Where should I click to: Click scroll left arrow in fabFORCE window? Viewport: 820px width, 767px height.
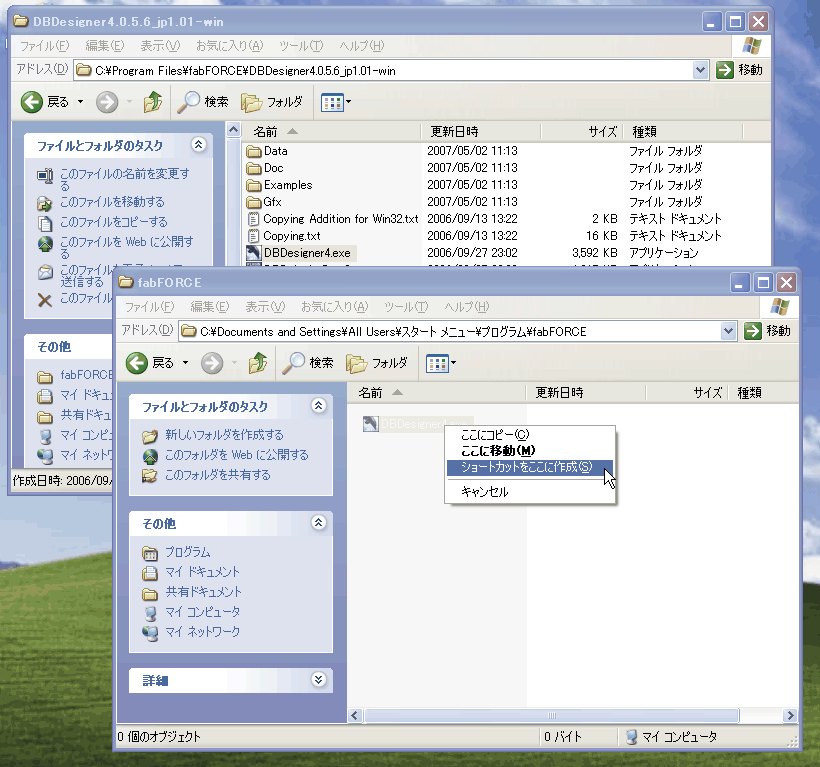point(355,715)
